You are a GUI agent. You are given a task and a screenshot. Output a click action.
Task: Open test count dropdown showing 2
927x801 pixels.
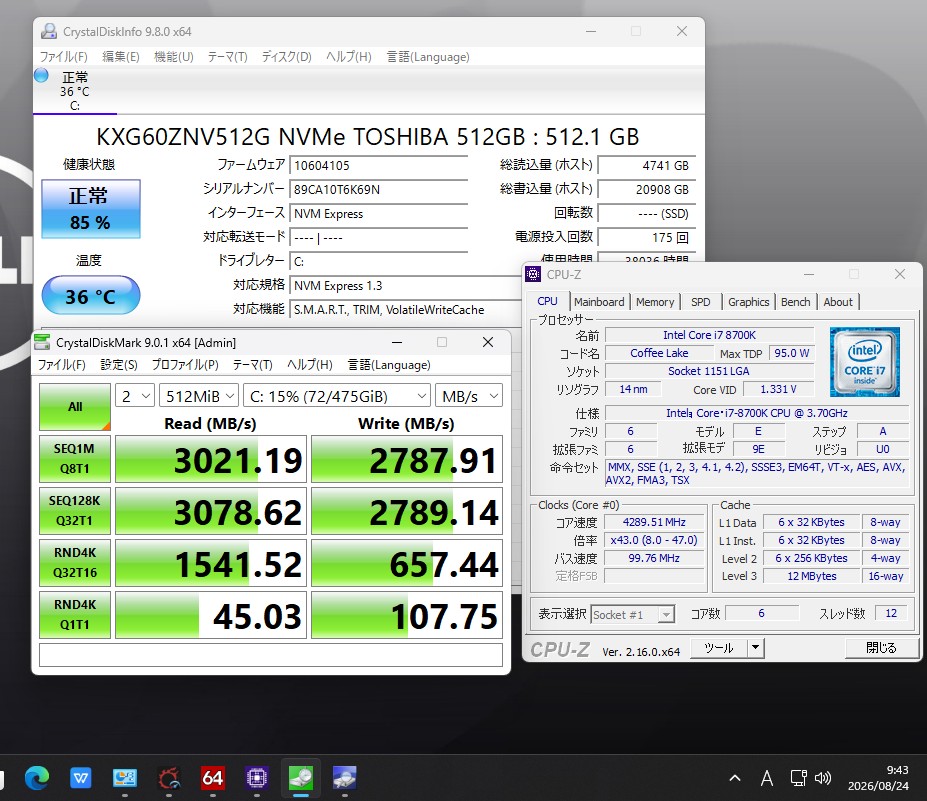pos(135,395)
